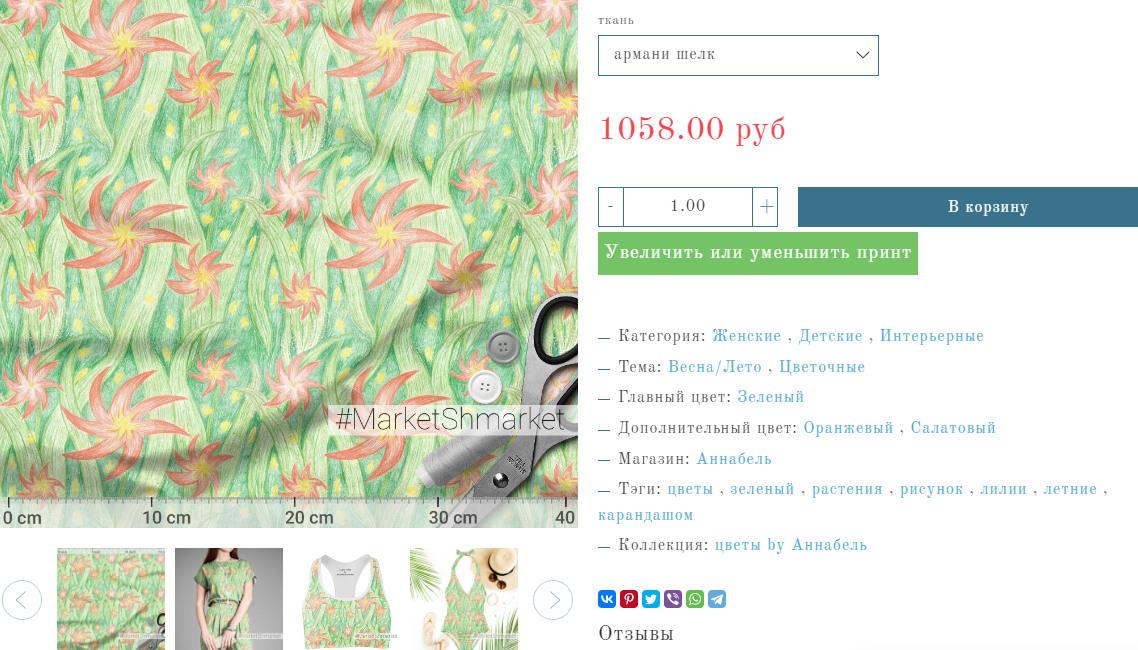Decrease quantity with minus button
Viewport: 1138px width, 650px height.
611,207
